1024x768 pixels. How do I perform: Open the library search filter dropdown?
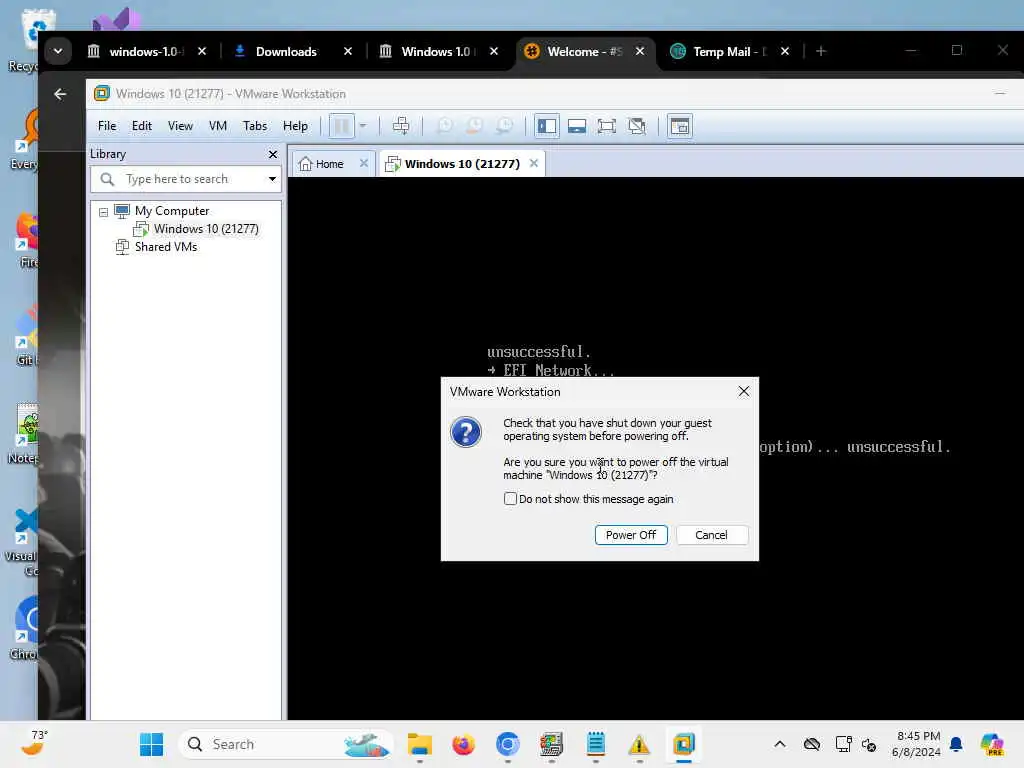272,179
